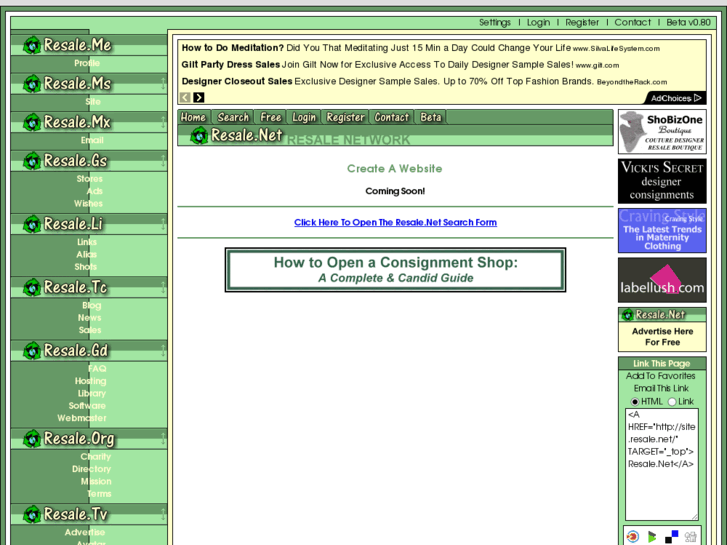Click the globe icon beside Resale.Mx
The width and height of the screenshot is (727, 545).
pos(32,122)
